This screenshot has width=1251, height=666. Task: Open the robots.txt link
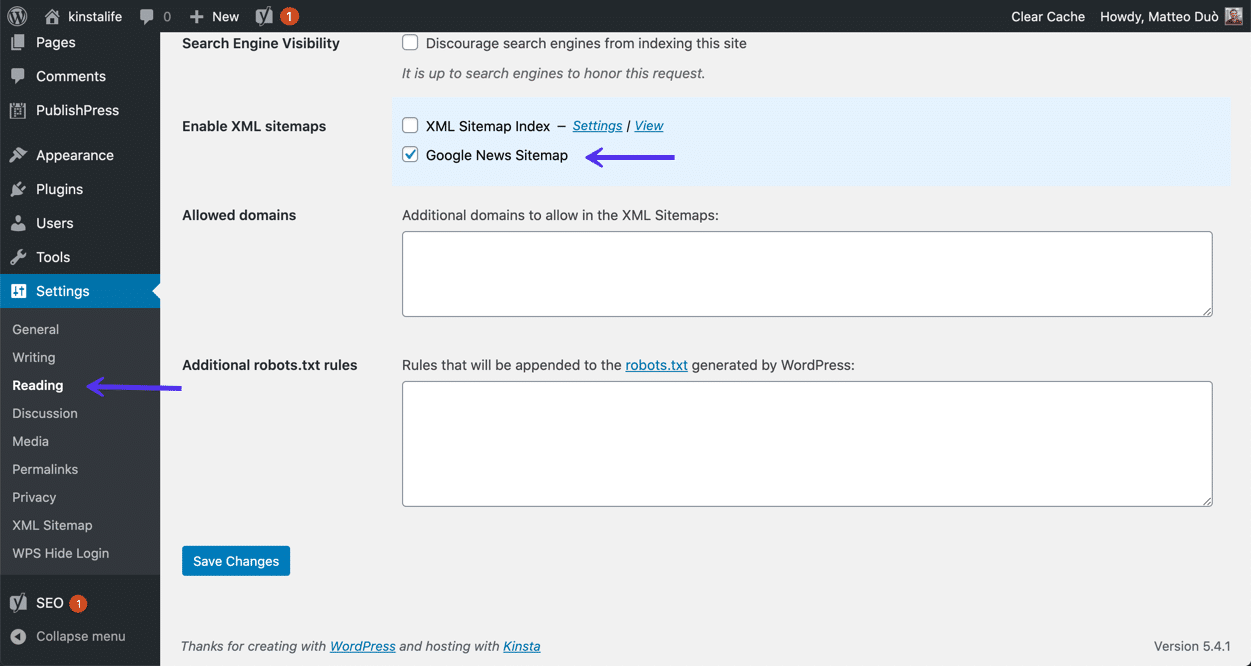point(656,365)
